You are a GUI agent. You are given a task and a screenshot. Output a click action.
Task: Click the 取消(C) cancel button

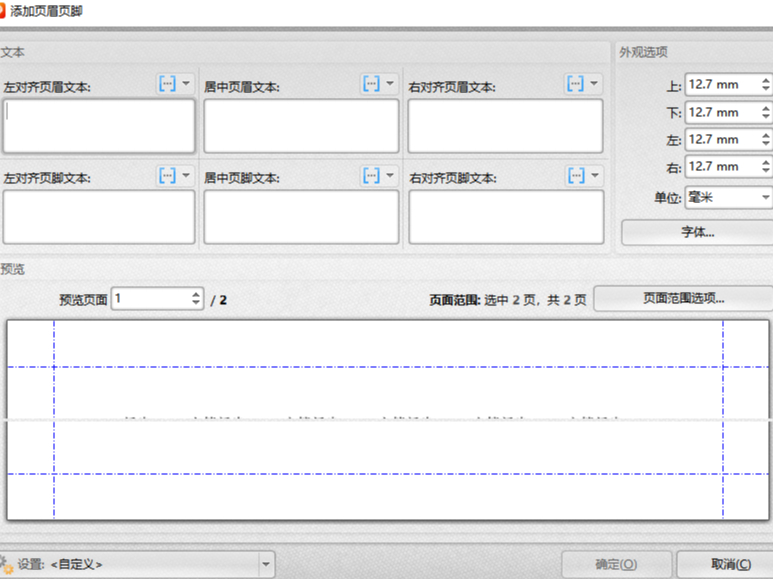(725, 564)
